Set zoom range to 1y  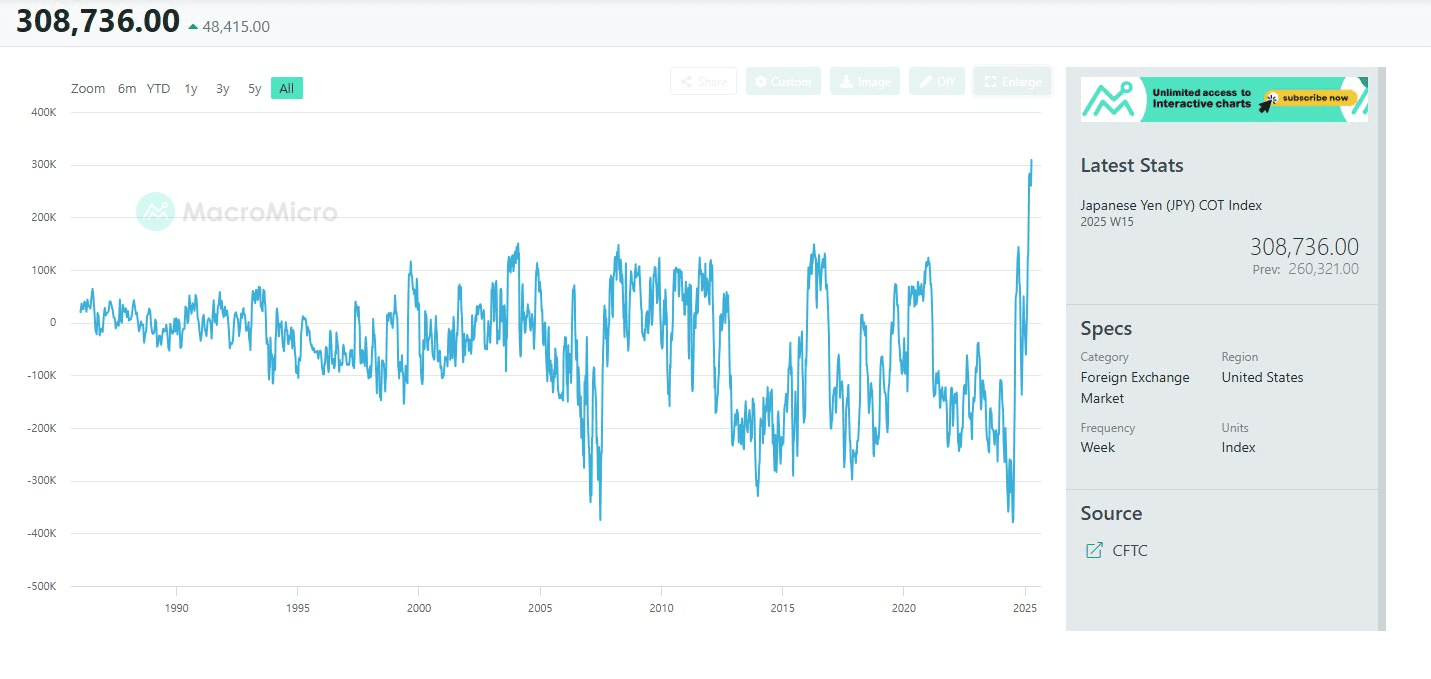(x=191, y=88)
